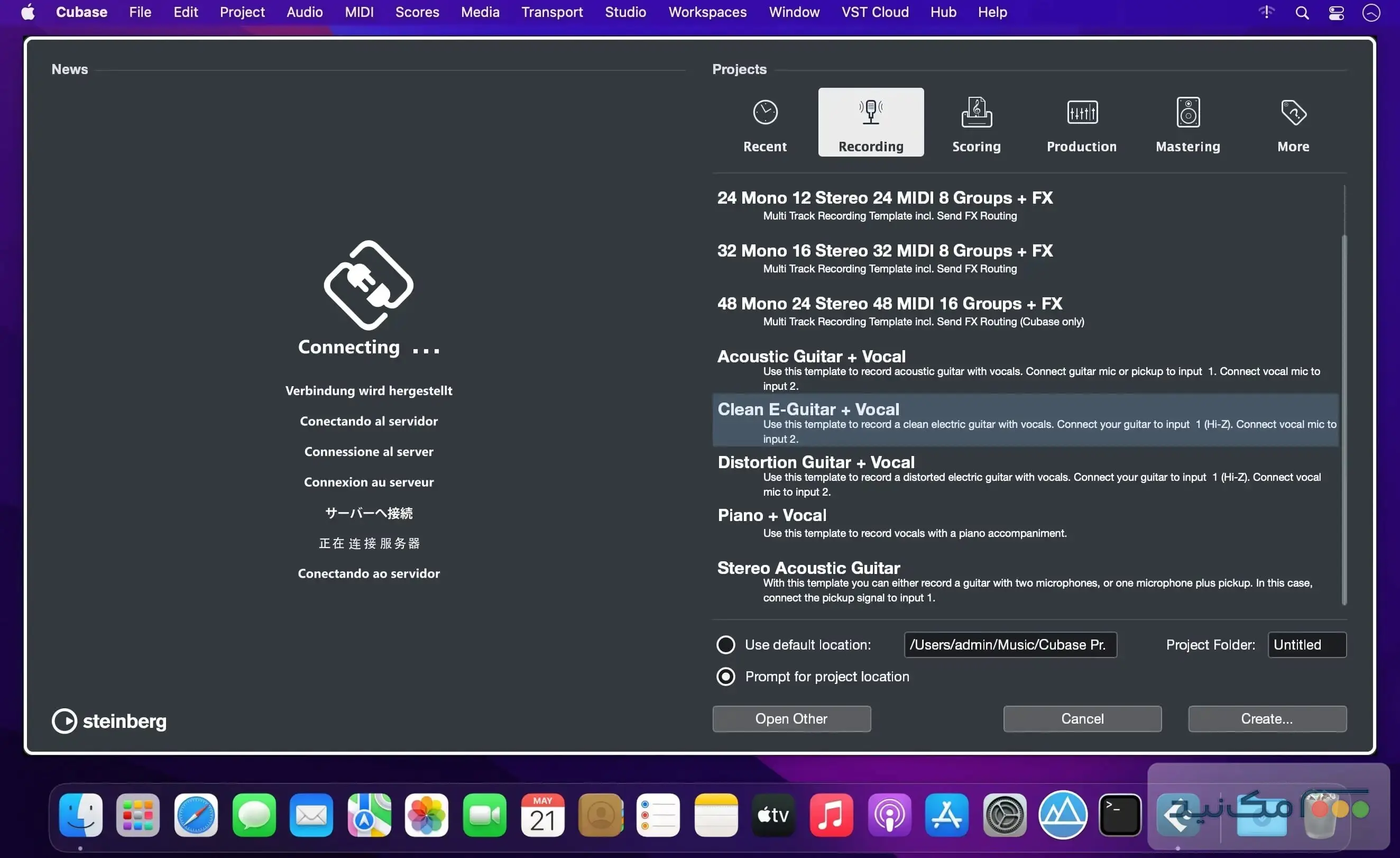Edit the Untitled project folder field
The width and height of the screenshot is (1400, 858).
[1306, 644]
